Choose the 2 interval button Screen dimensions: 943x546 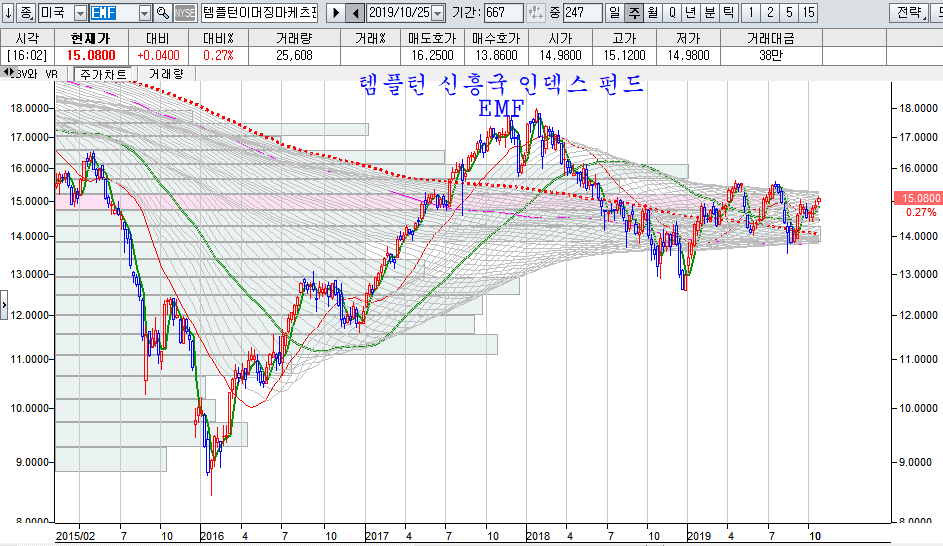click(770, 13)
